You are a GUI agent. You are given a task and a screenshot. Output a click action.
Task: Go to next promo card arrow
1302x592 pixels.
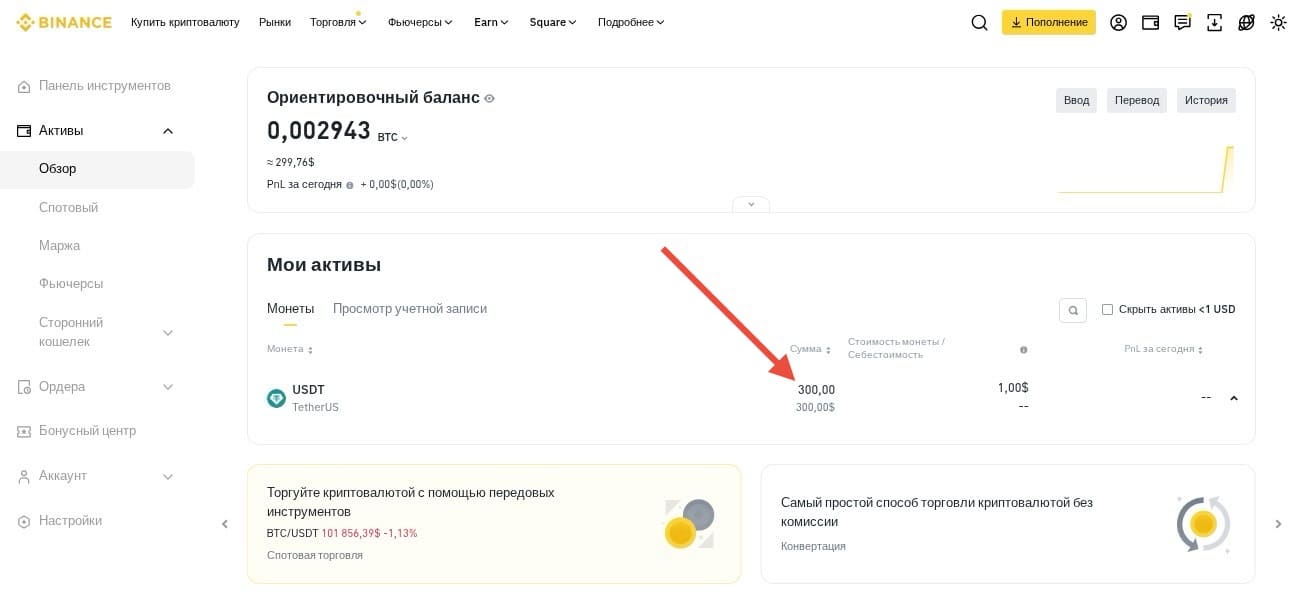pos(1278,524)
